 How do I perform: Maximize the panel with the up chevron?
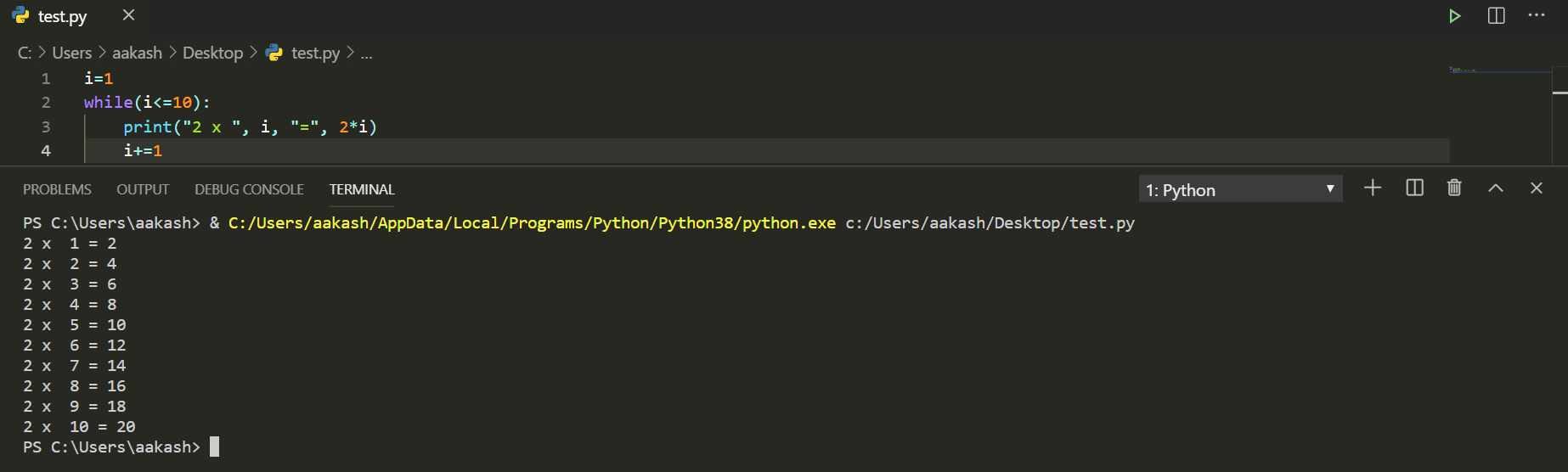click(1495, 188)
